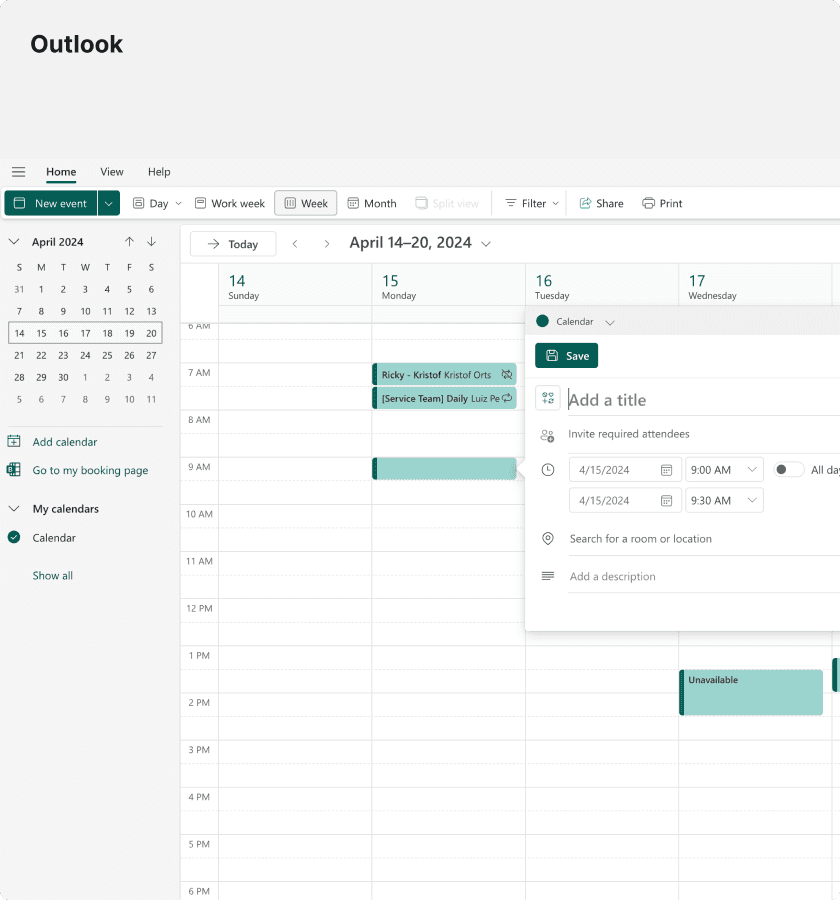Click the description lines icon
This screenshot has width=840, height=900.
548,576
